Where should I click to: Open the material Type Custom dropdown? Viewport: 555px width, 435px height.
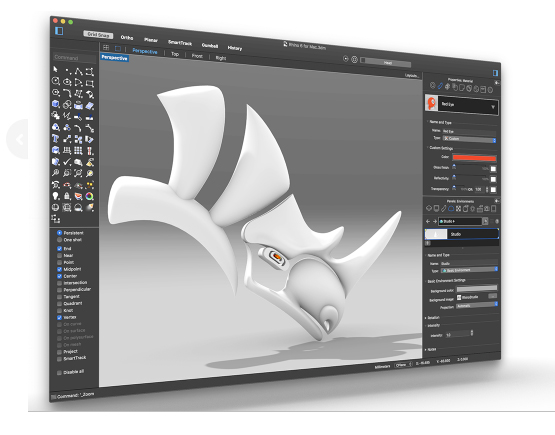pos(469,139)
